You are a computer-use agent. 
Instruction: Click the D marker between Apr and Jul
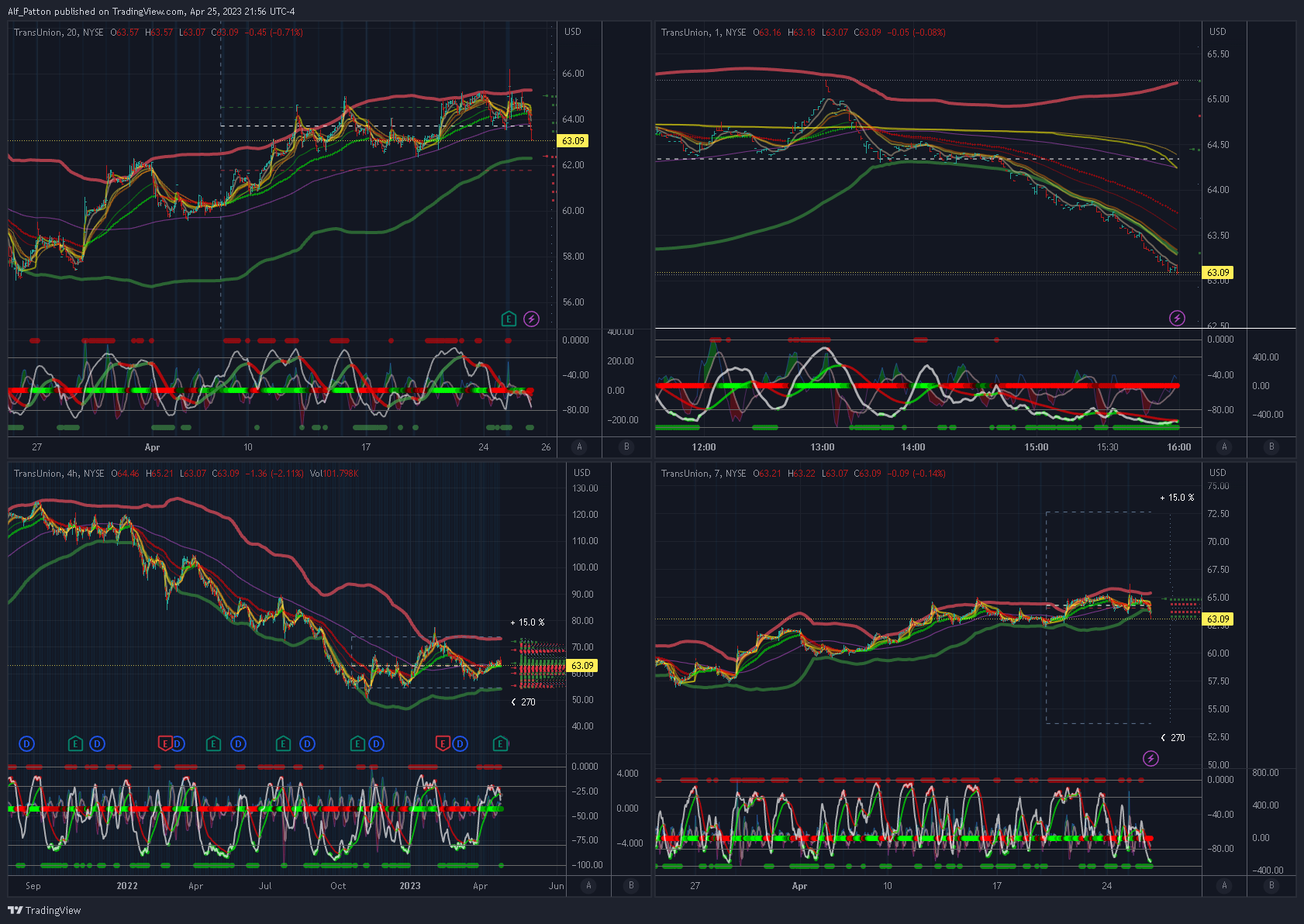(x=238, y=744)
